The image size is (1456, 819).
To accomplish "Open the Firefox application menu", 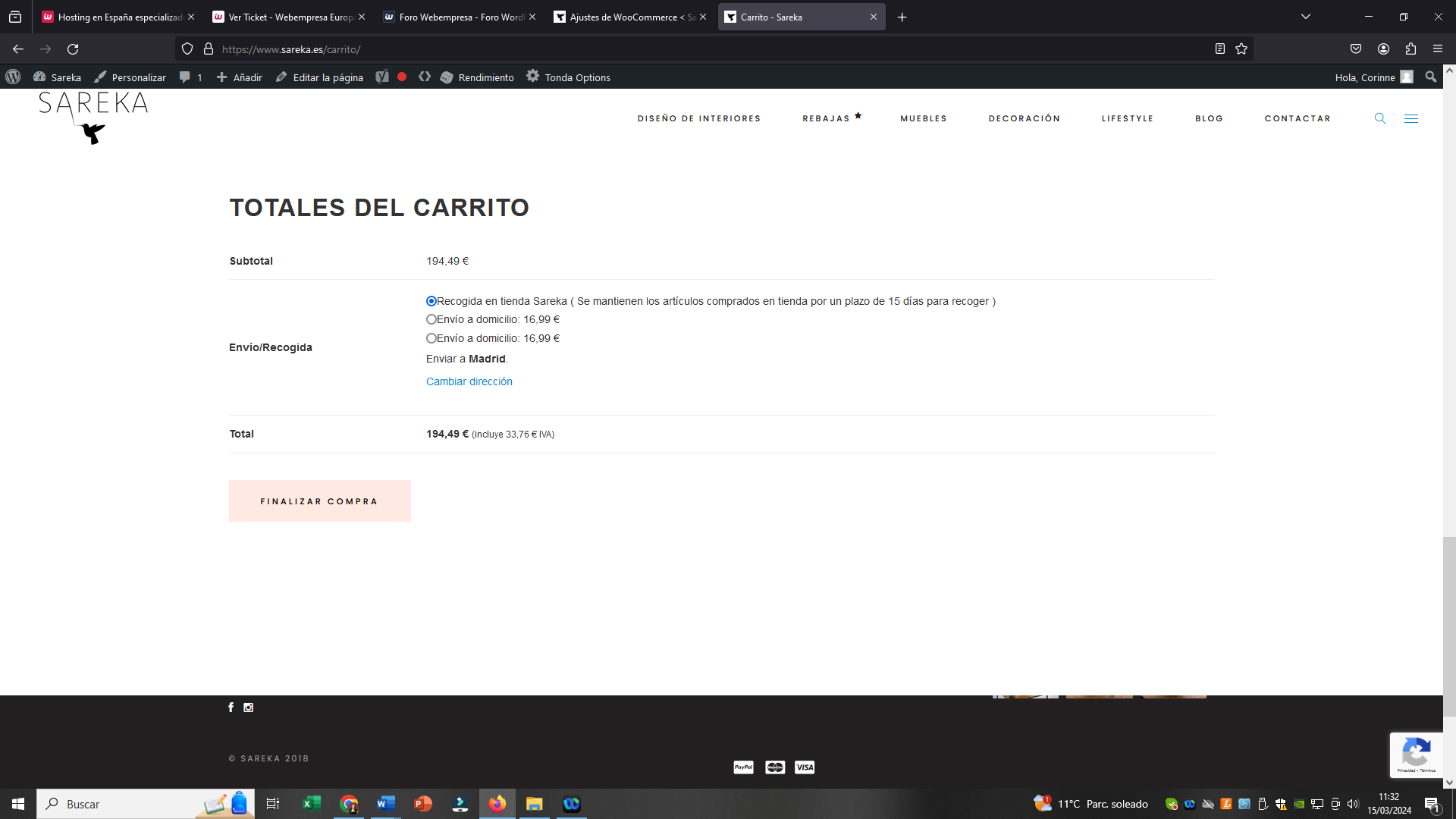I will 1438,49.
